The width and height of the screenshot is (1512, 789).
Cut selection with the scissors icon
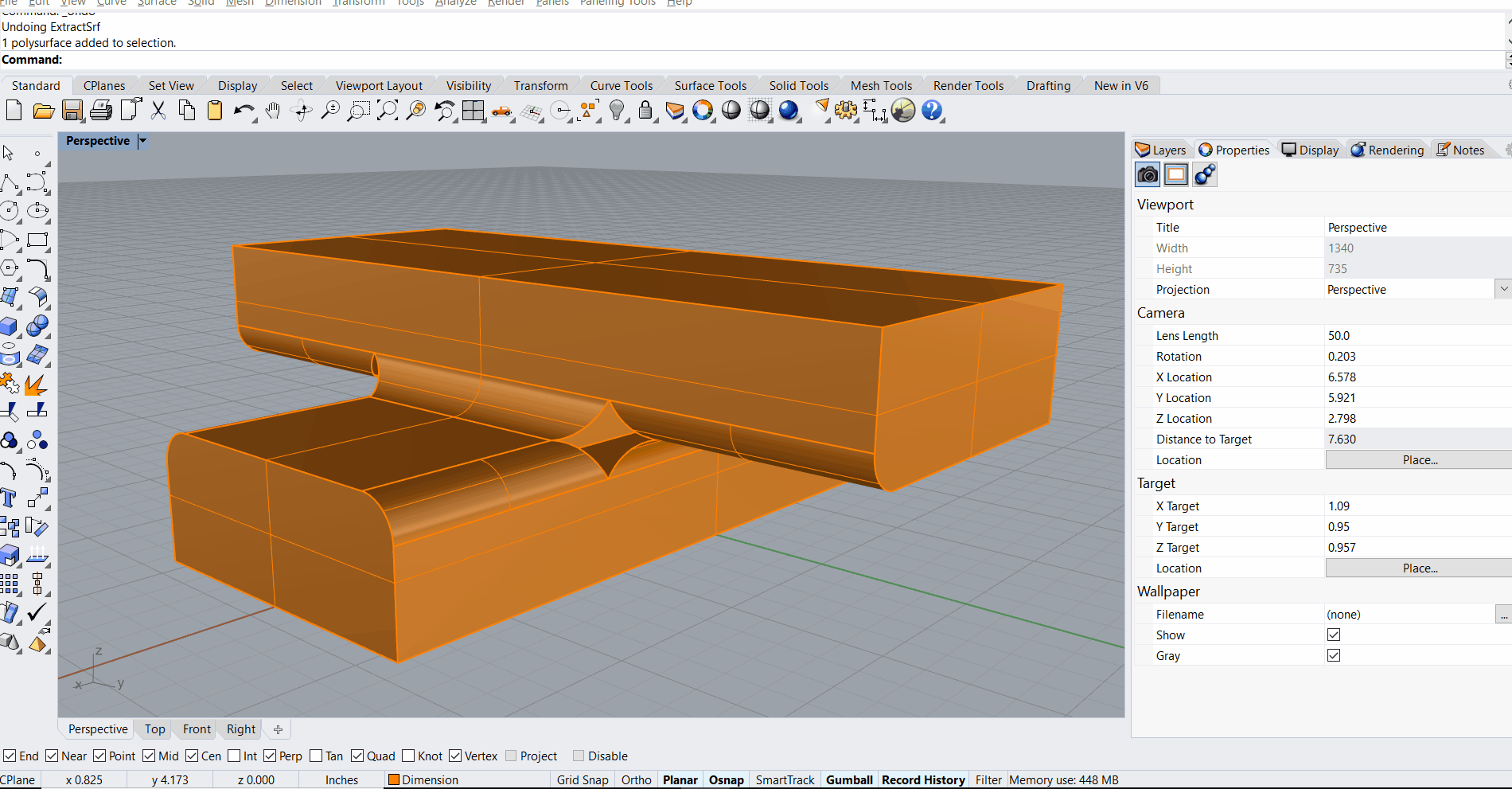tap(158, 111)
